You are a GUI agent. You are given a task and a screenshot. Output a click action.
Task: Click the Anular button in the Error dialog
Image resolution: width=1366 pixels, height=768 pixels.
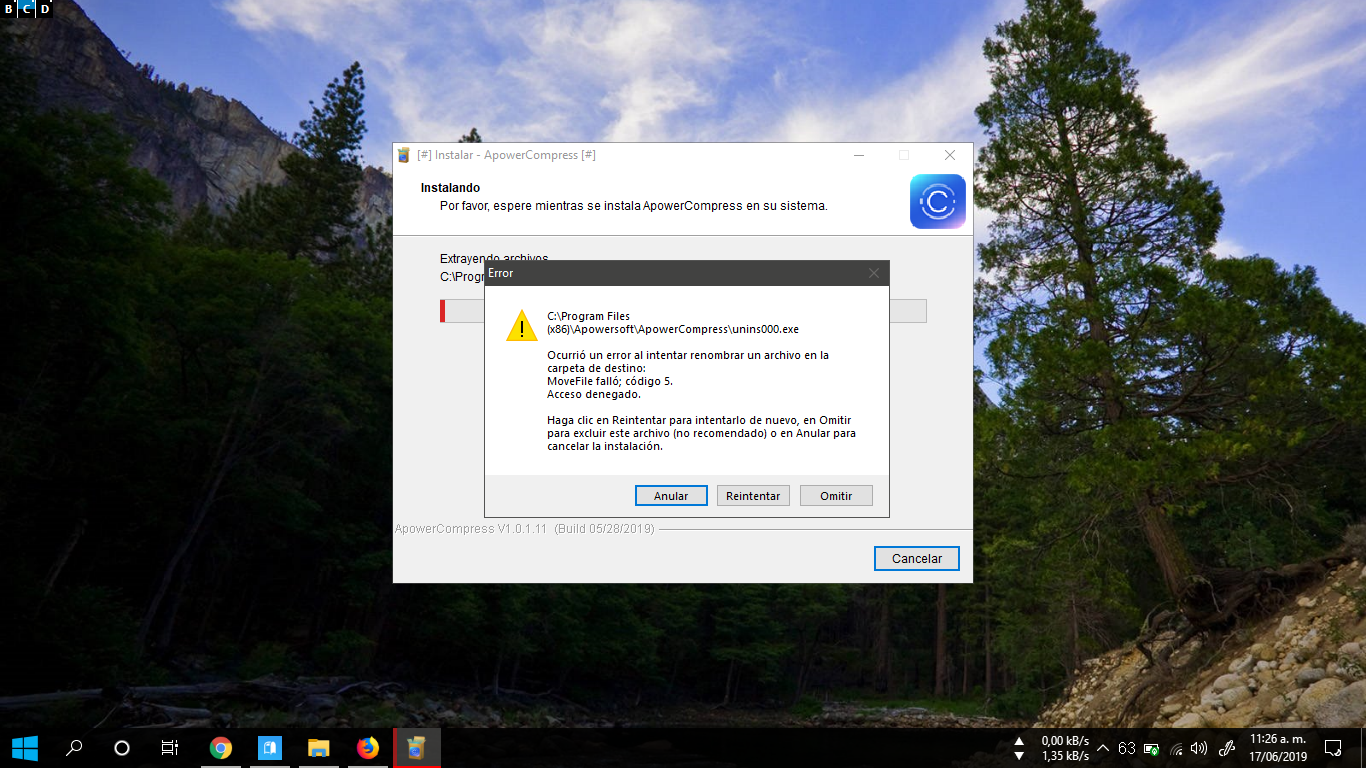671,496
